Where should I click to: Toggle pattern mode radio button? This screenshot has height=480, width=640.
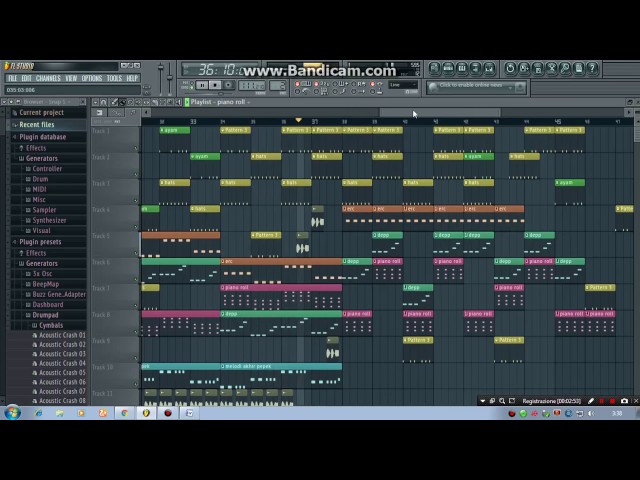[x=192, y=83]
